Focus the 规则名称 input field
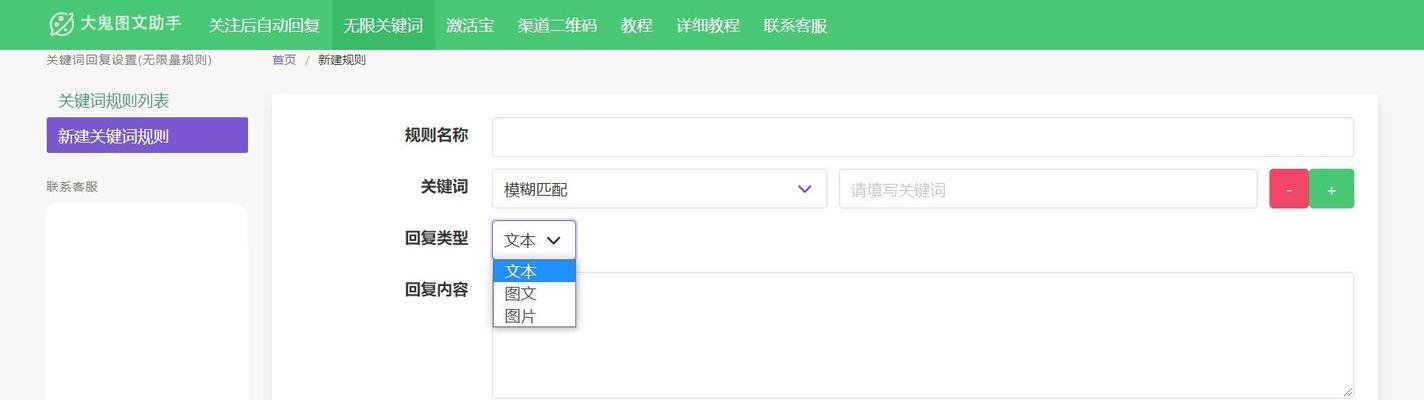This screenshot has height=400, width=1424. coord(923,137)
